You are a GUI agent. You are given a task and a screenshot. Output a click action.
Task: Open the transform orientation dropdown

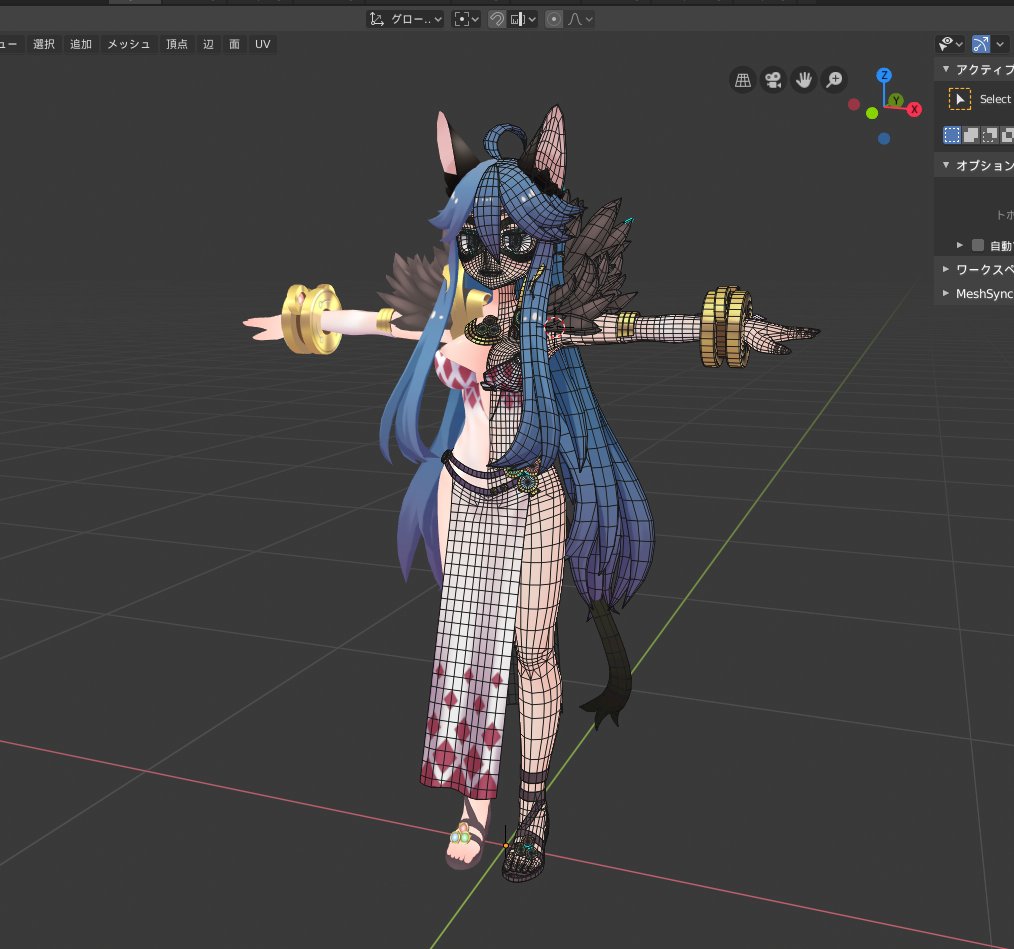405,19
